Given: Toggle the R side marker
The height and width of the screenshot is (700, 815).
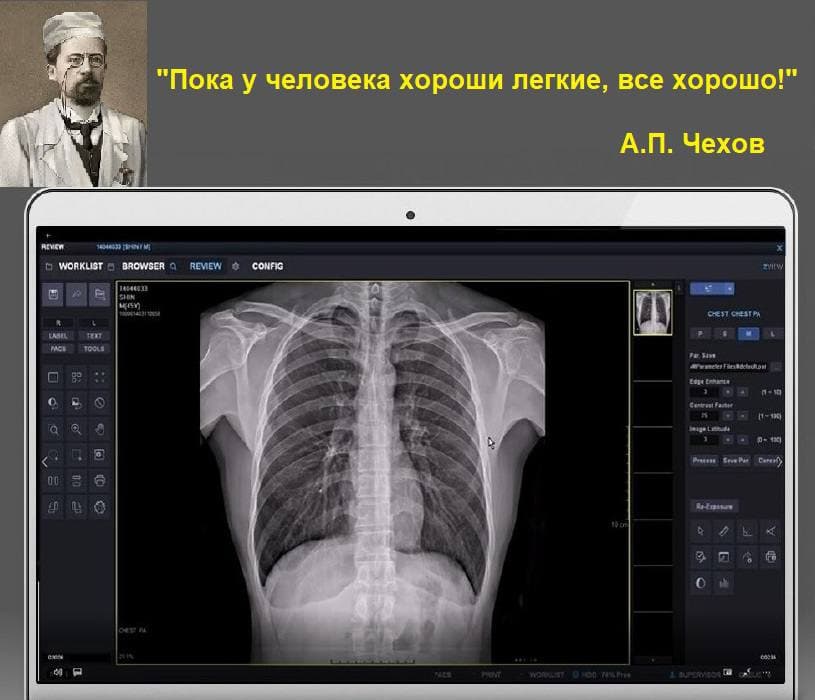Looking at the screenshot, I should [59, 323].
